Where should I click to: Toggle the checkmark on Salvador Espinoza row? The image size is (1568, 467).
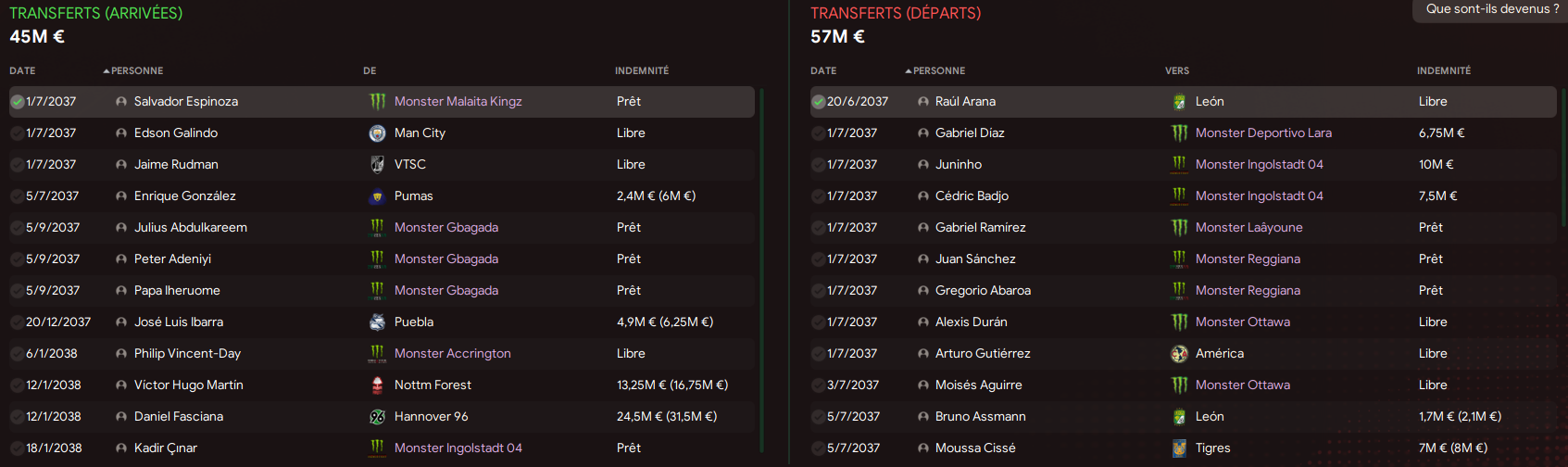(17, 102)
